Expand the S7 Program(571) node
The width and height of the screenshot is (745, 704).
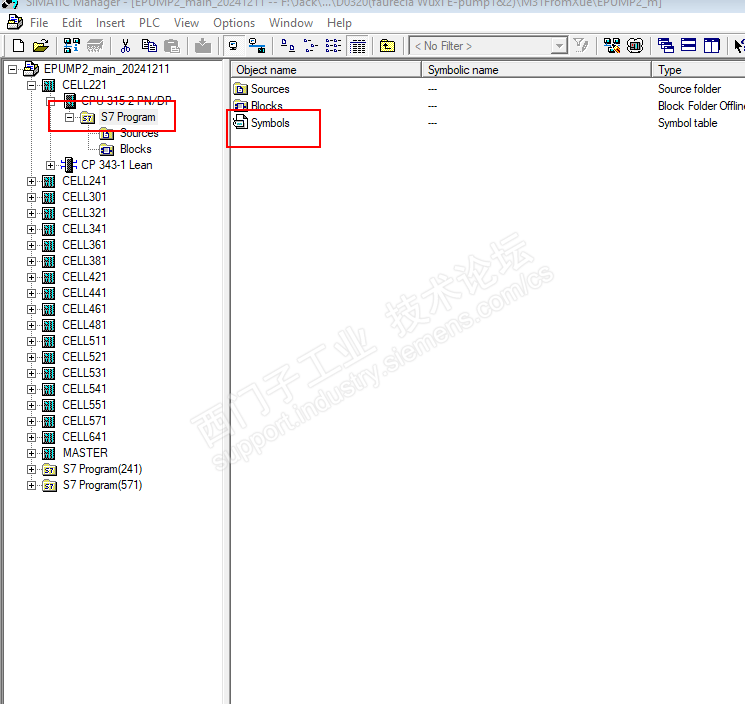point(31,485)
